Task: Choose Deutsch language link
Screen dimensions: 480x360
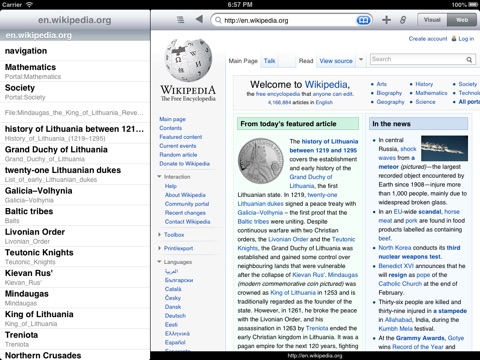Action: 175,316
